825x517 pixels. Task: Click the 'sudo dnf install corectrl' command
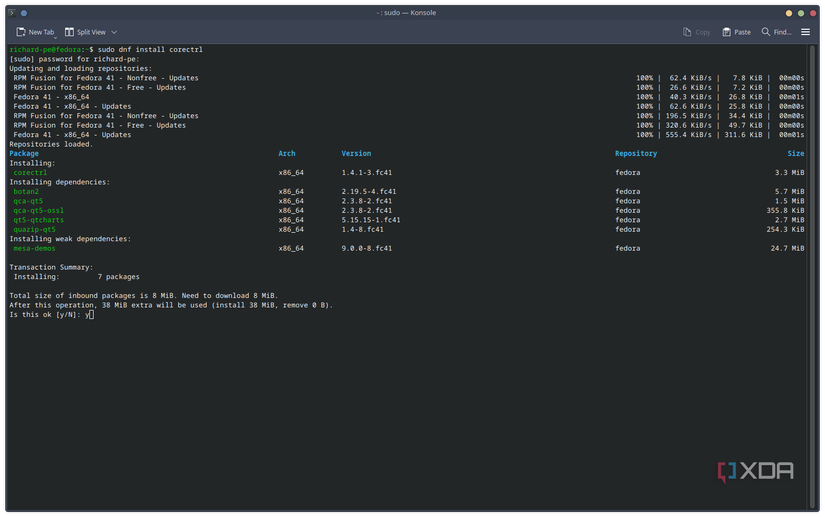(x=150, y=49)
